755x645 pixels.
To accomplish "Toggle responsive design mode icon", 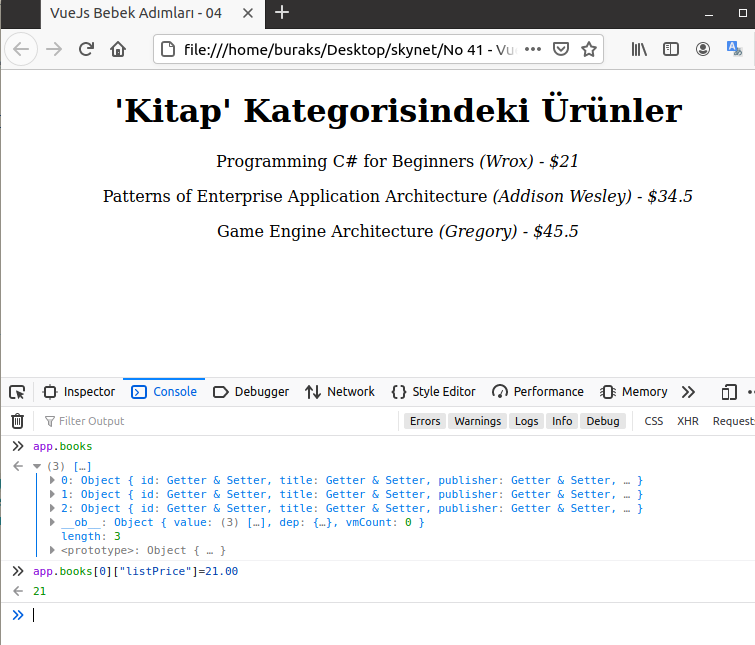I will (729, 392).
